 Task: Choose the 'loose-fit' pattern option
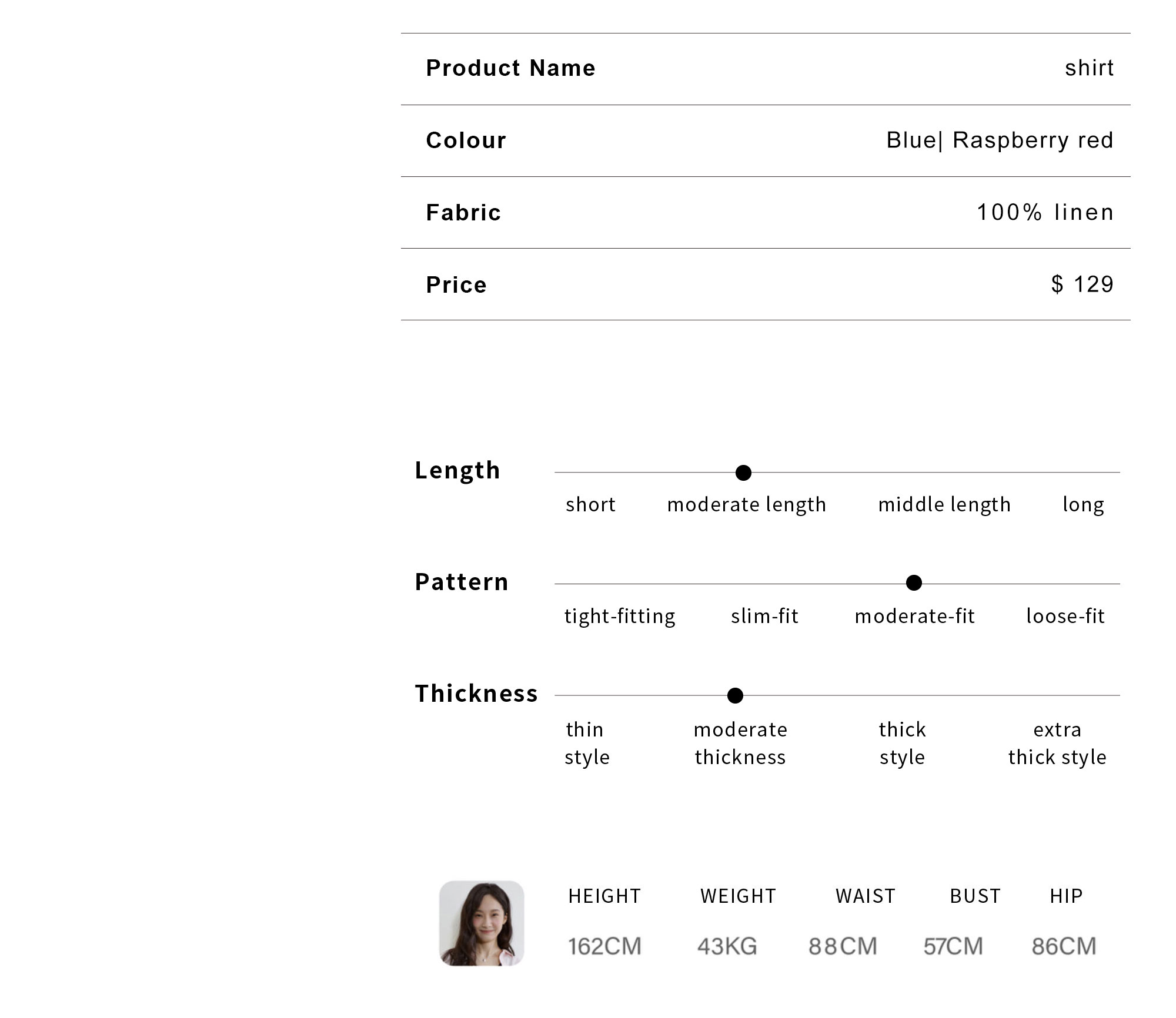(x=1065, y=616)
